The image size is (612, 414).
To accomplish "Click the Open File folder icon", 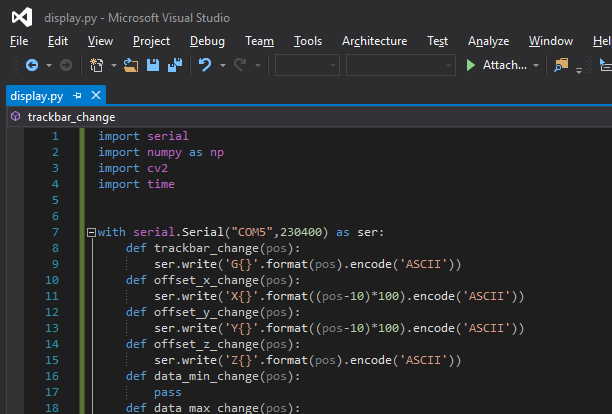I will point(131,65).
